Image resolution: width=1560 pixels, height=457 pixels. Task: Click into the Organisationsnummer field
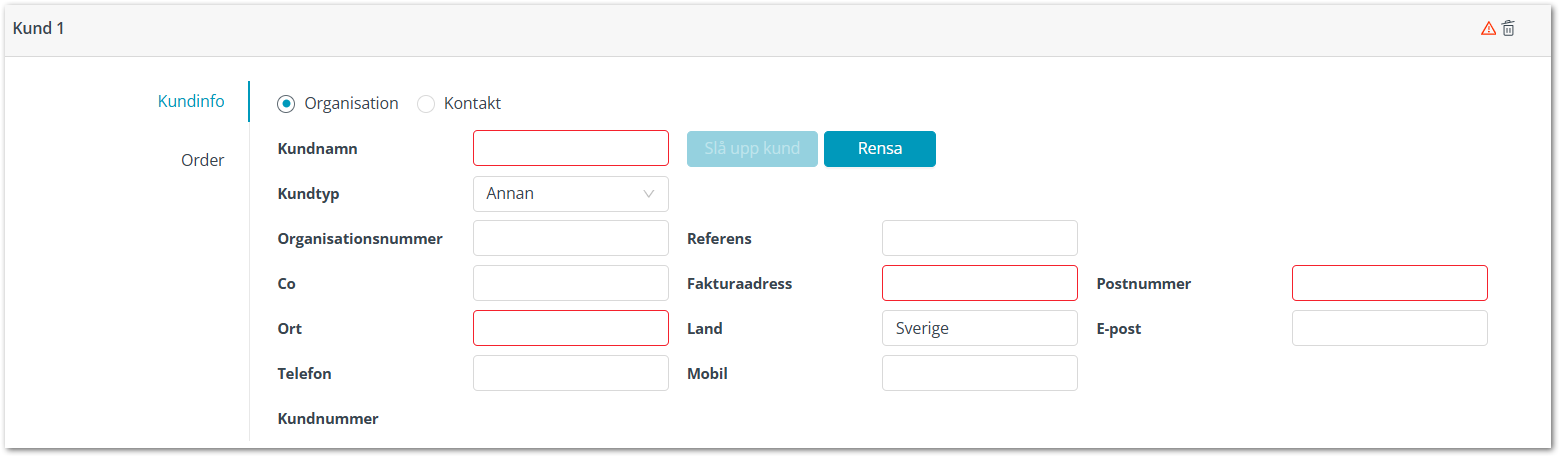571,238
